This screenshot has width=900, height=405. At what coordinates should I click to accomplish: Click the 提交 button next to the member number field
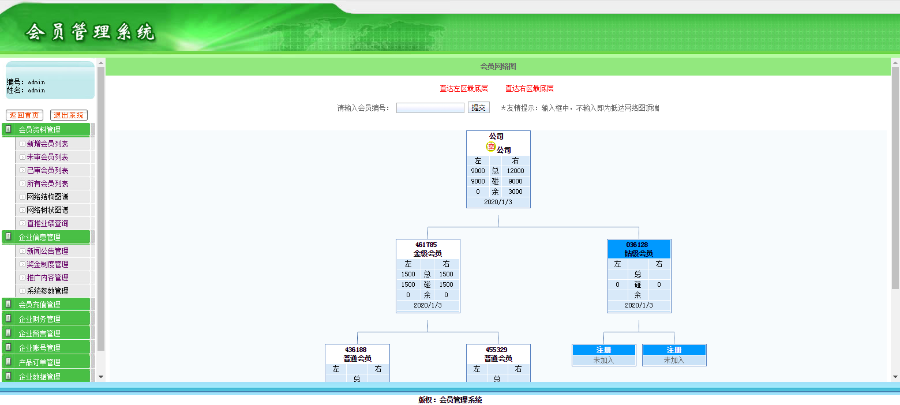[x=479, y=107]
